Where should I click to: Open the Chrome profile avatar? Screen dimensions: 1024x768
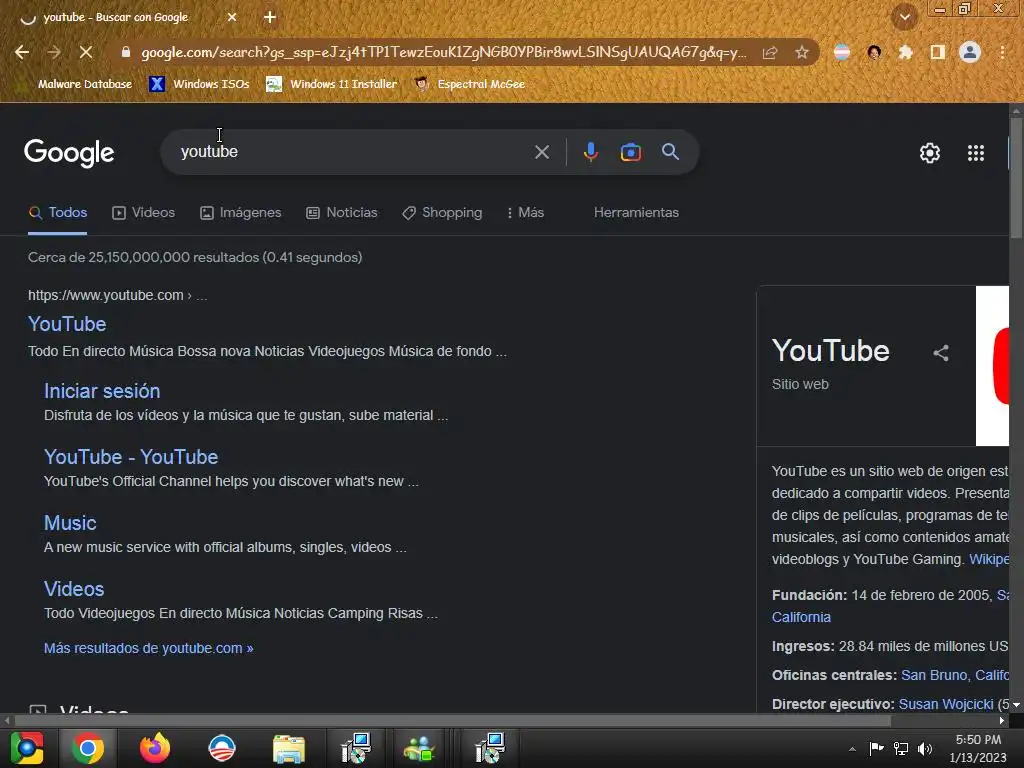click(970, 52)
